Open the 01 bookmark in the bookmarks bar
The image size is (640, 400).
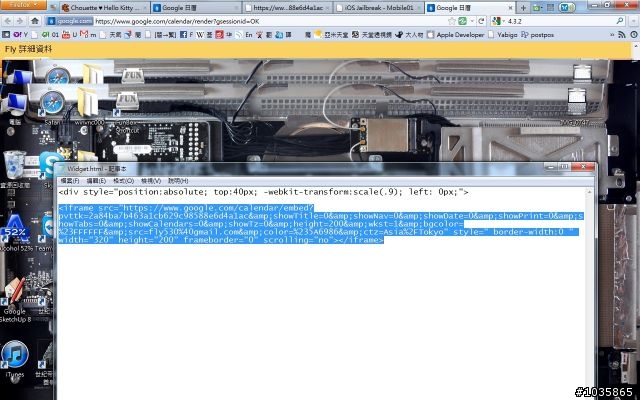click(x=50, y=35)
